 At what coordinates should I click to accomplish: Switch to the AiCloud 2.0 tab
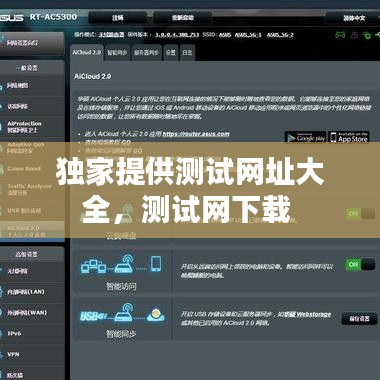click(x=87, y=53)
